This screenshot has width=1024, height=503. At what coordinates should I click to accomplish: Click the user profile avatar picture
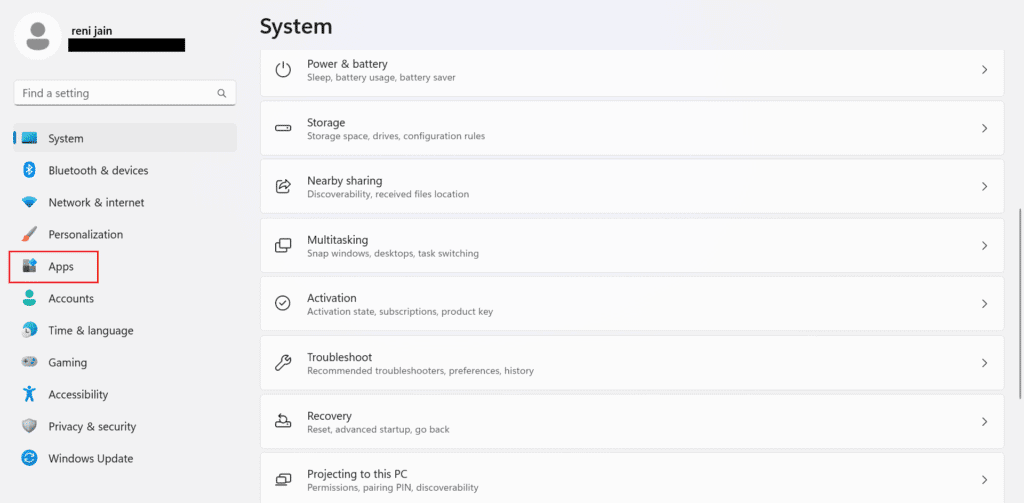click(x=38, y=36)
